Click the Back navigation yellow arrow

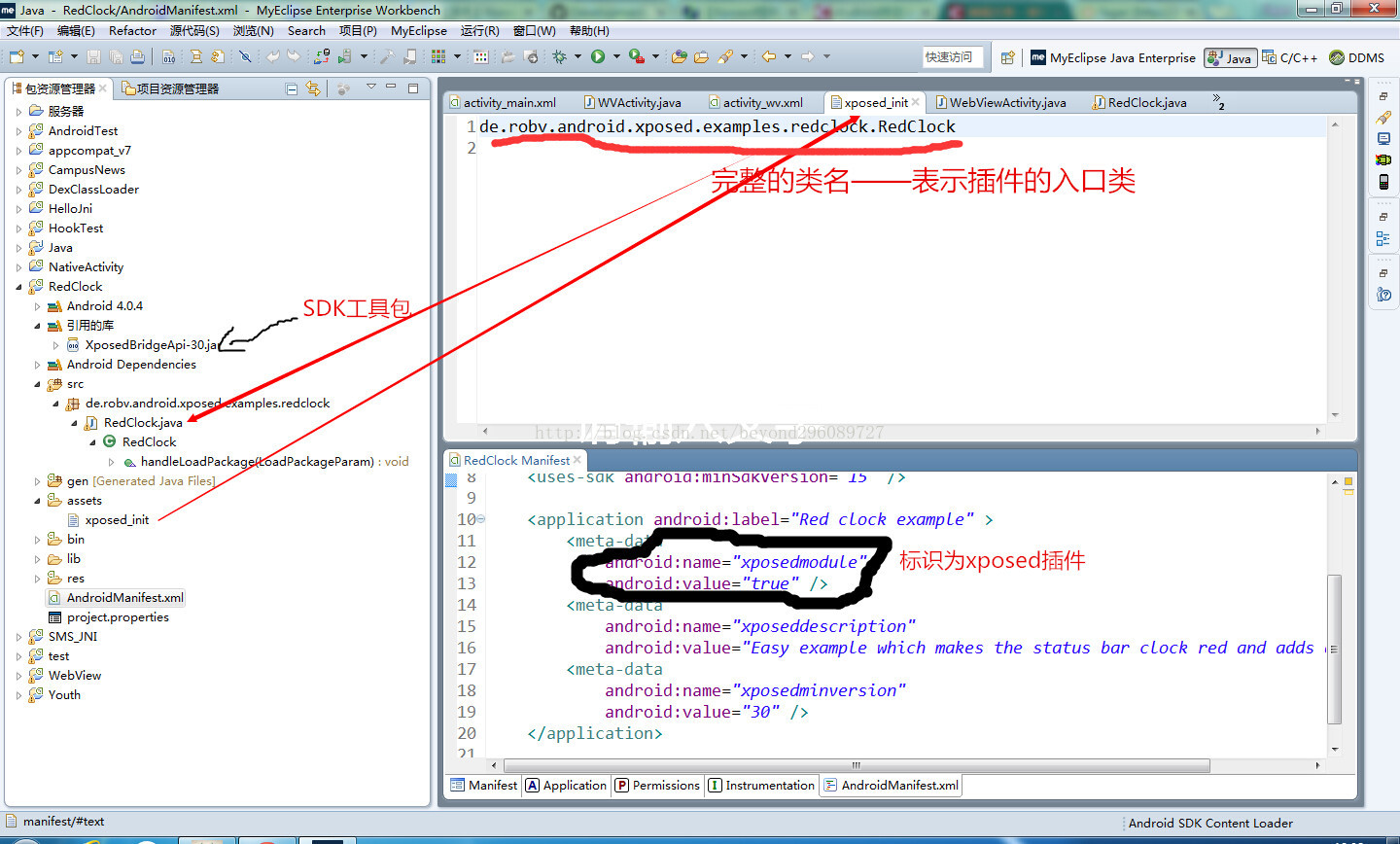[769, 56]
